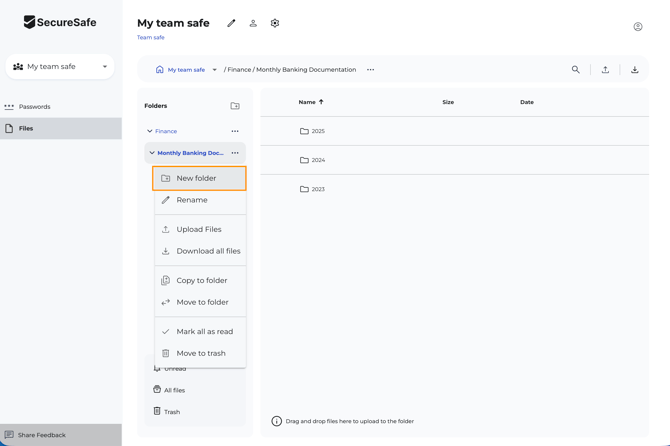Collapse the Finance folder tree chevron
This screenshot has width=670, height=446.
click(150, 131)
